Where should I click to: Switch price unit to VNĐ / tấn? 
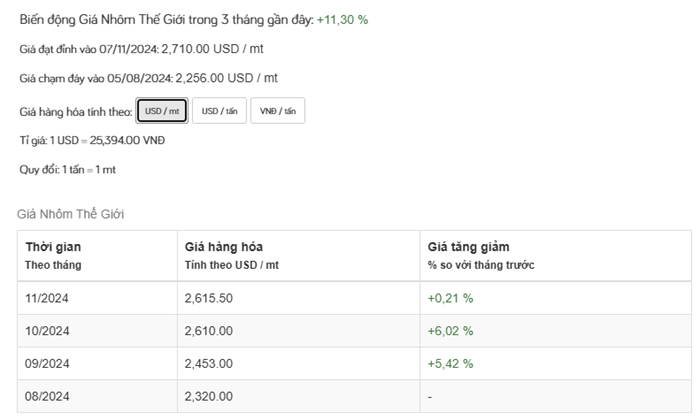277,111
